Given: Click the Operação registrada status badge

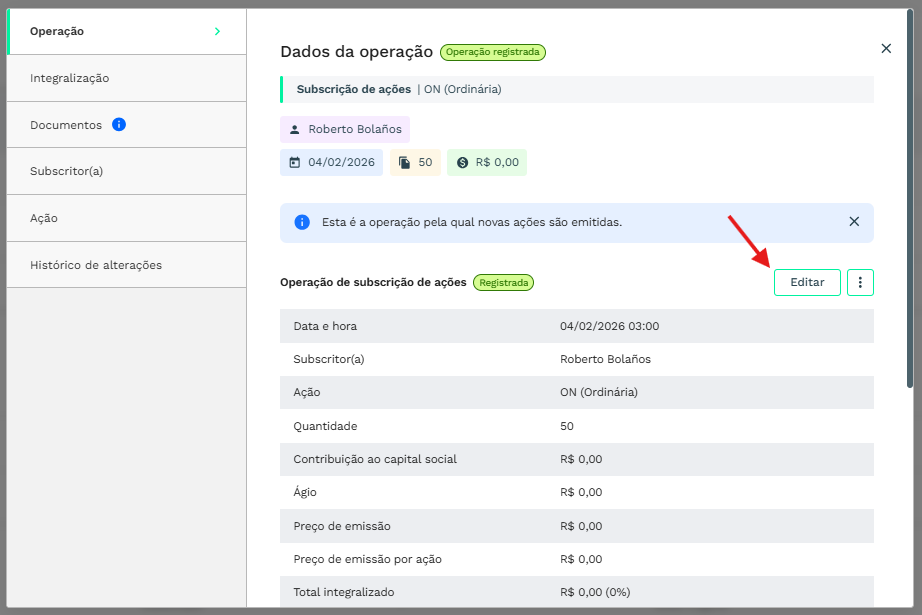Looking at the screenshot, I should [493, 52].
